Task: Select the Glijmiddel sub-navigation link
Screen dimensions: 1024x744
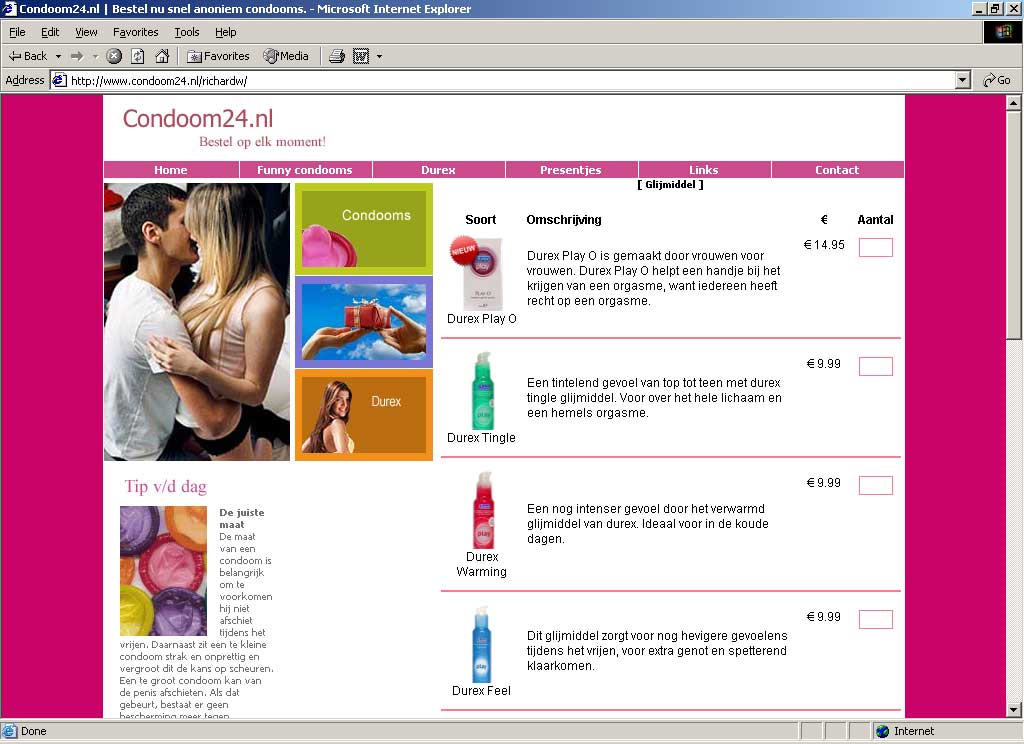Action: coord(671,185)
